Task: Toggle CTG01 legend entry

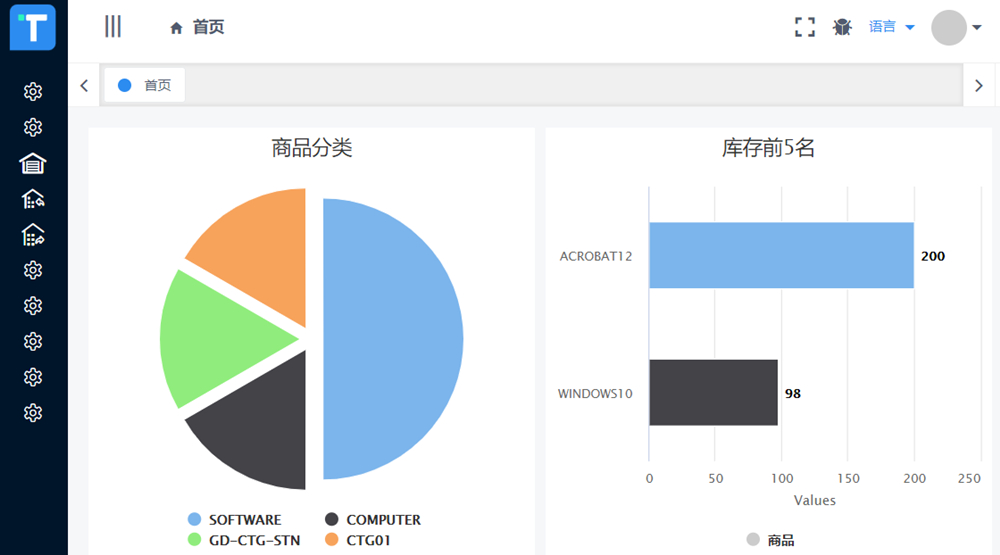Action: point(358,540)
